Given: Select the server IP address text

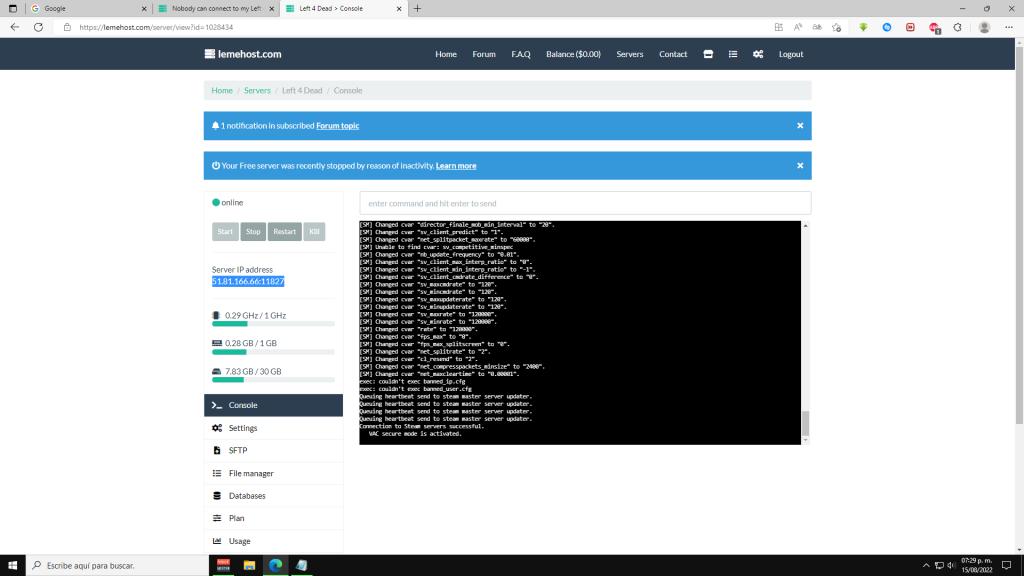Looking at the screenshot, I should point(248,281).
